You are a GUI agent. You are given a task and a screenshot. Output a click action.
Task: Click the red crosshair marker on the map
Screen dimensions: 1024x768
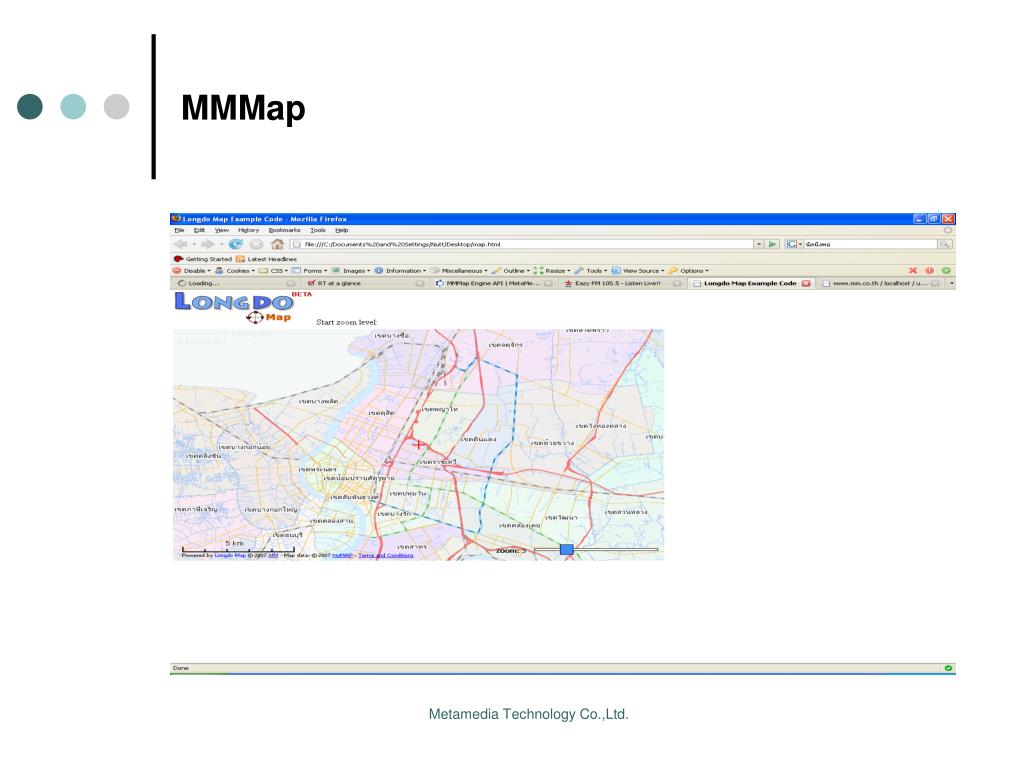click(417, 445)
